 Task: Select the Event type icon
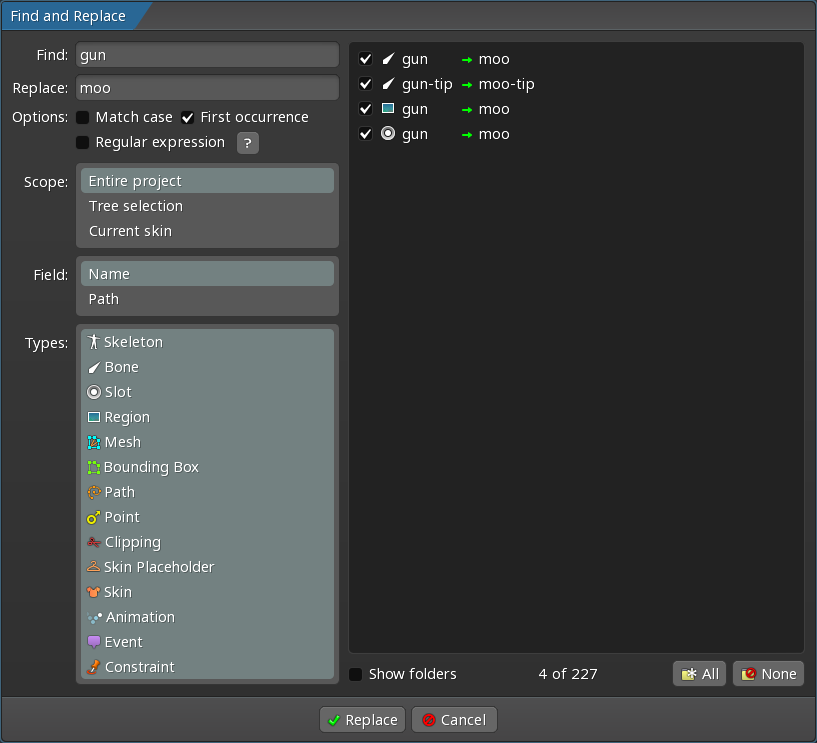[94, 642]
